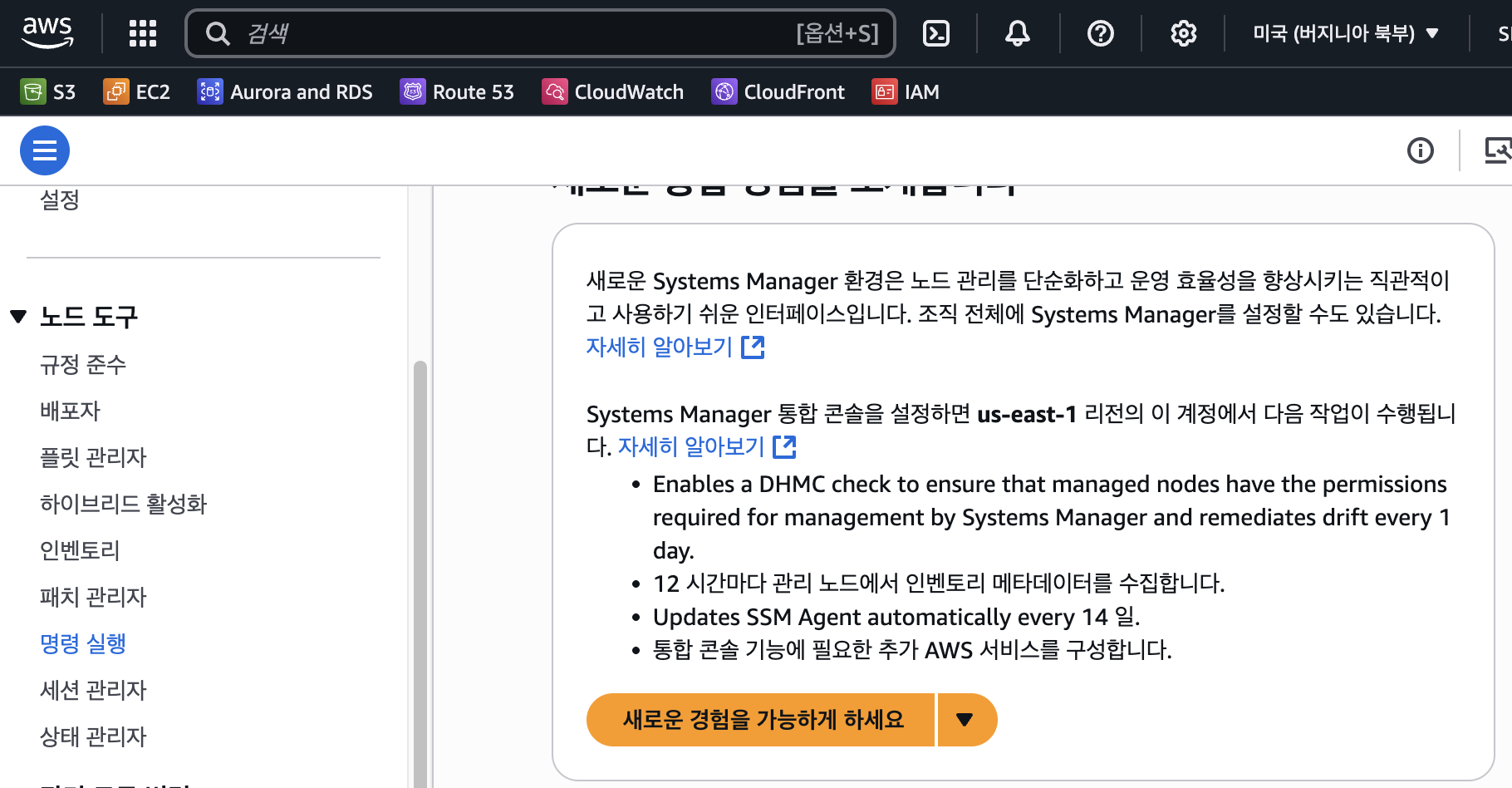Follow the first 자세히 알아보기 link
This screenshot has height=788, width=1512.
tap(675, 347)
